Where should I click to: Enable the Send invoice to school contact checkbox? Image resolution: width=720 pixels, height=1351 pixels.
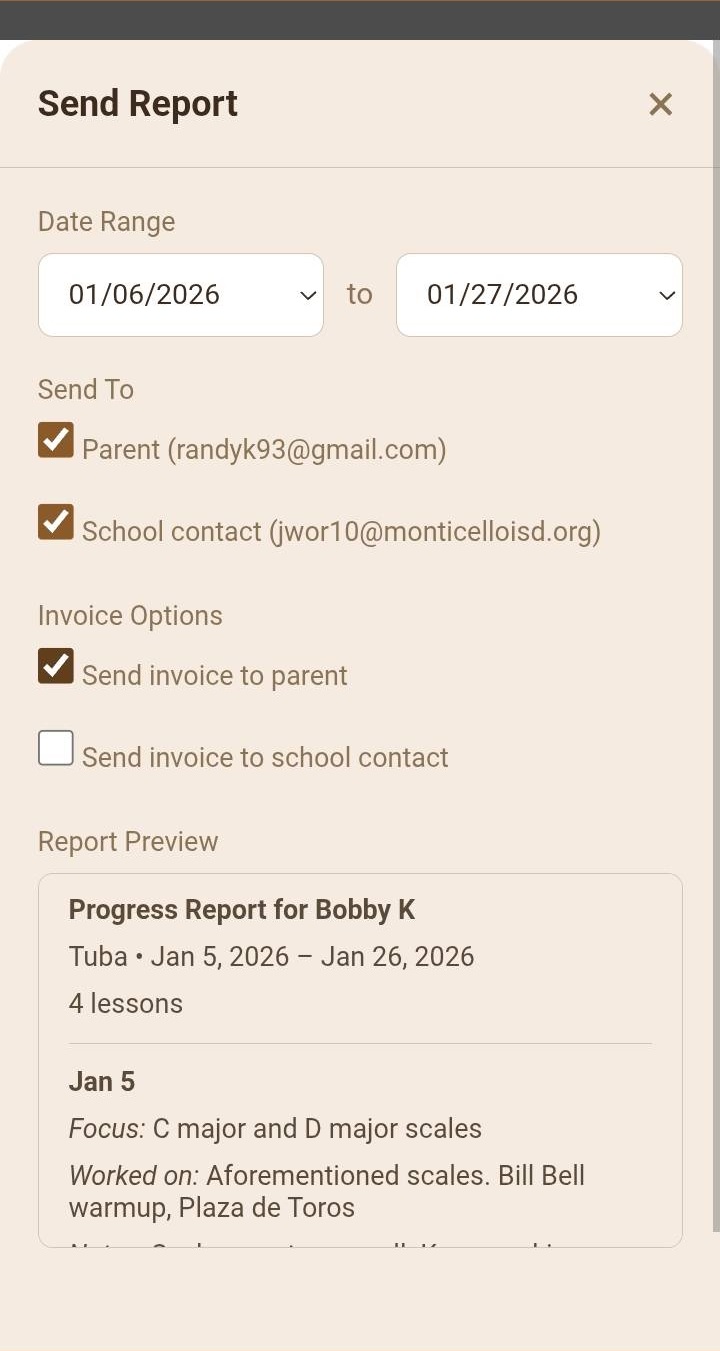point(56,748)
